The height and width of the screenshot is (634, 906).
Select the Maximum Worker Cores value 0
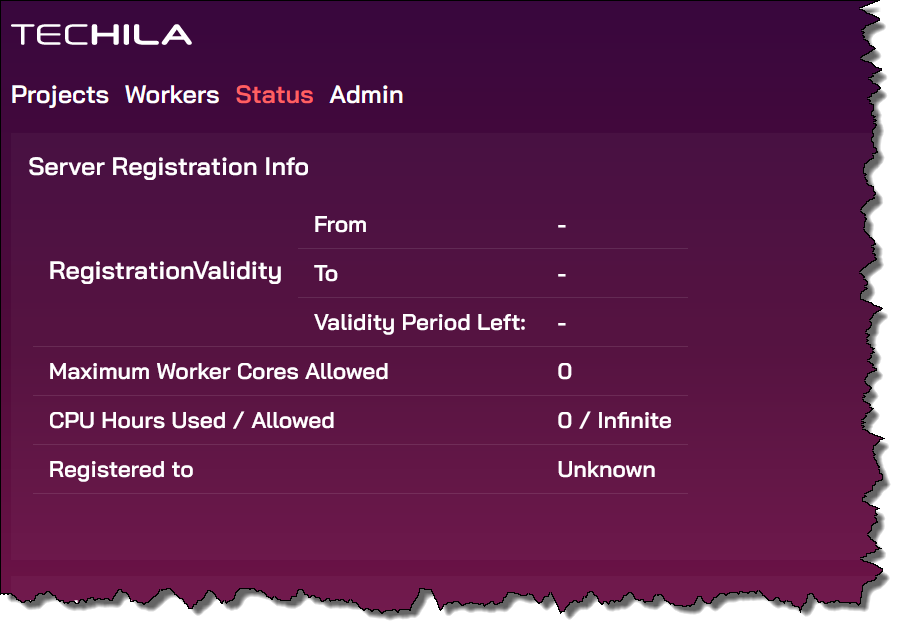pos(564,372)
